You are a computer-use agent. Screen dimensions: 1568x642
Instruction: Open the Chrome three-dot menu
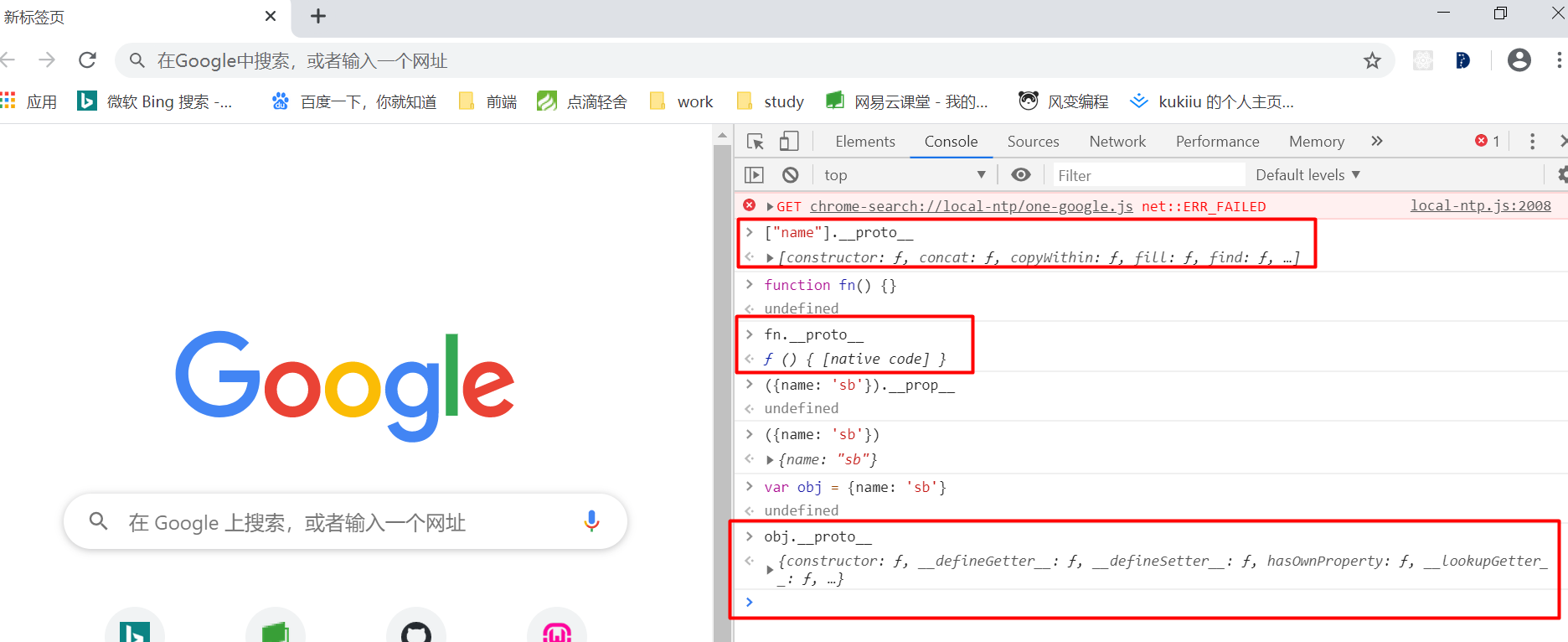[x=1559, y=60]
